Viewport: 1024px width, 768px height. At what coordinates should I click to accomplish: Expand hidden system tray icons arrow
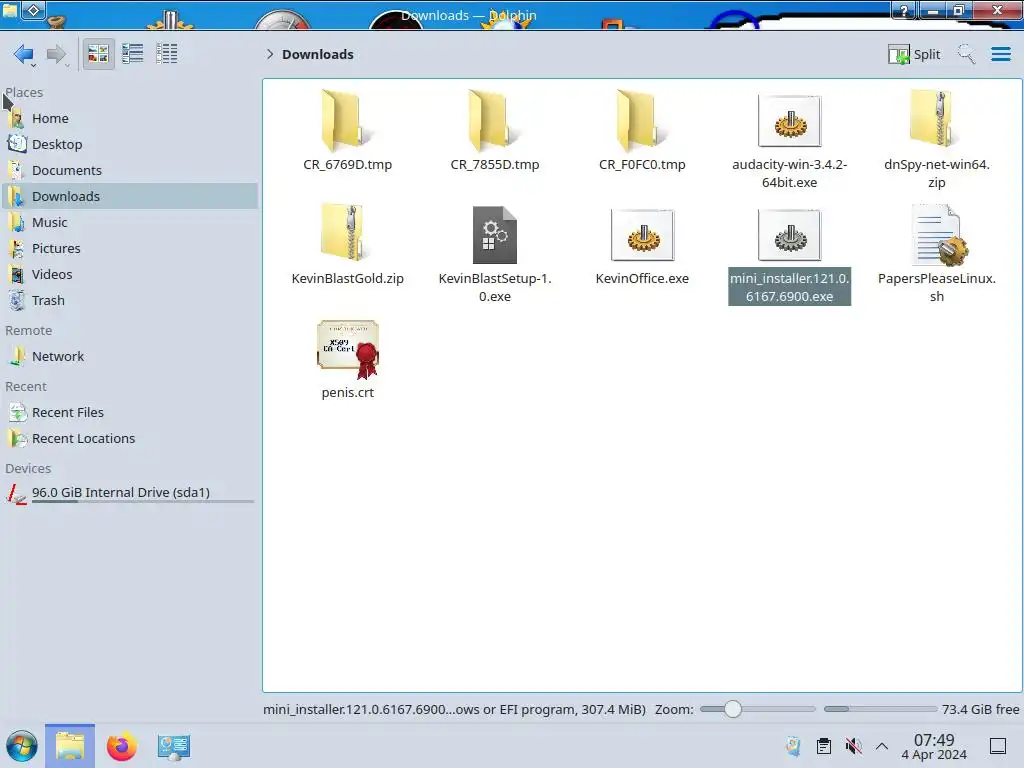click(x=882, y=746)
